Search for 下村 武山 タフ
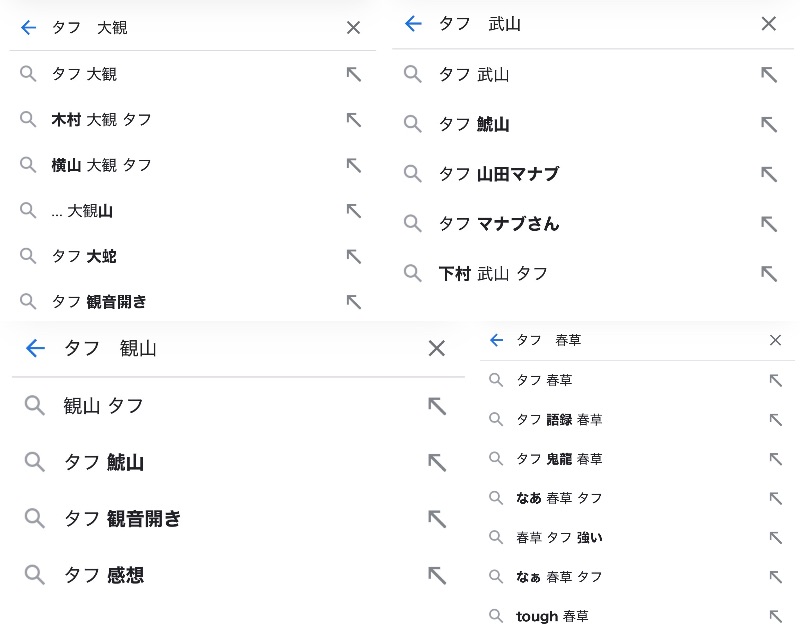 tap(493, 273)
